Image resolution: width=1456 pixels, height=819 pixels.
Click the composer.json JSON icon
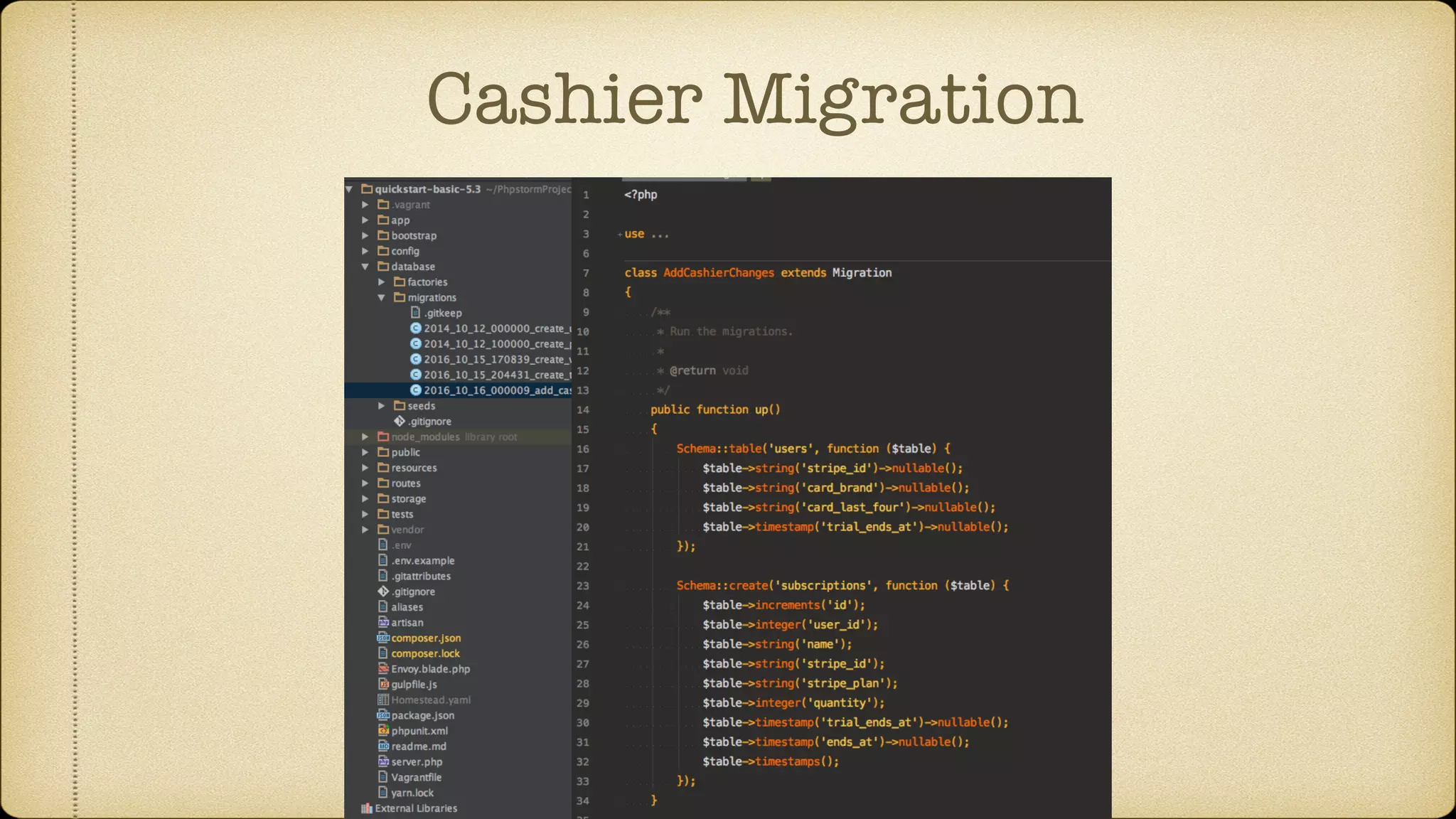coord(383,638)
